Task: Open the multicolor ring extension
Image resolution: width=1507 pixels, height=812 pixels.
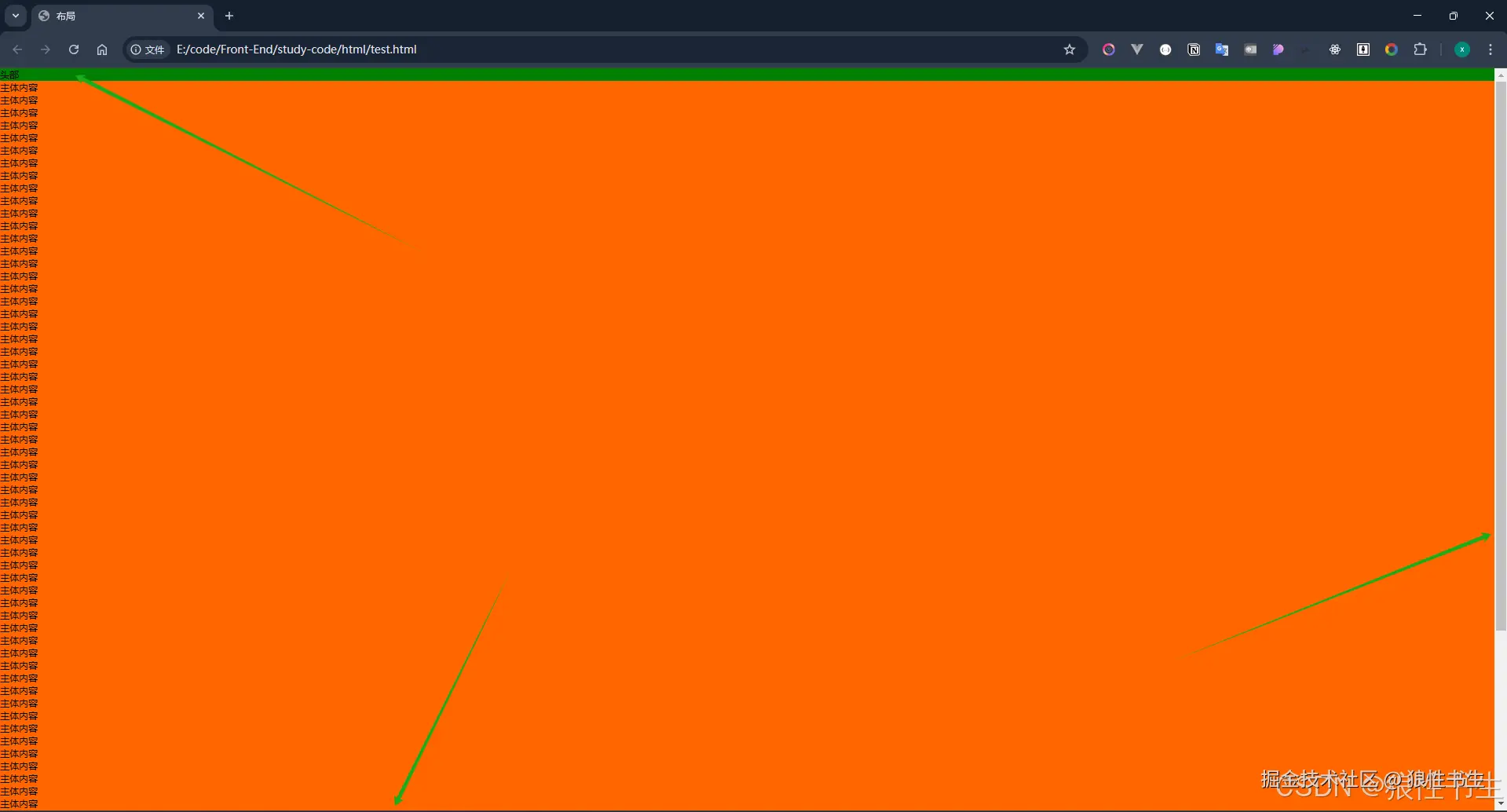Action: click(x=1392, y=49)
